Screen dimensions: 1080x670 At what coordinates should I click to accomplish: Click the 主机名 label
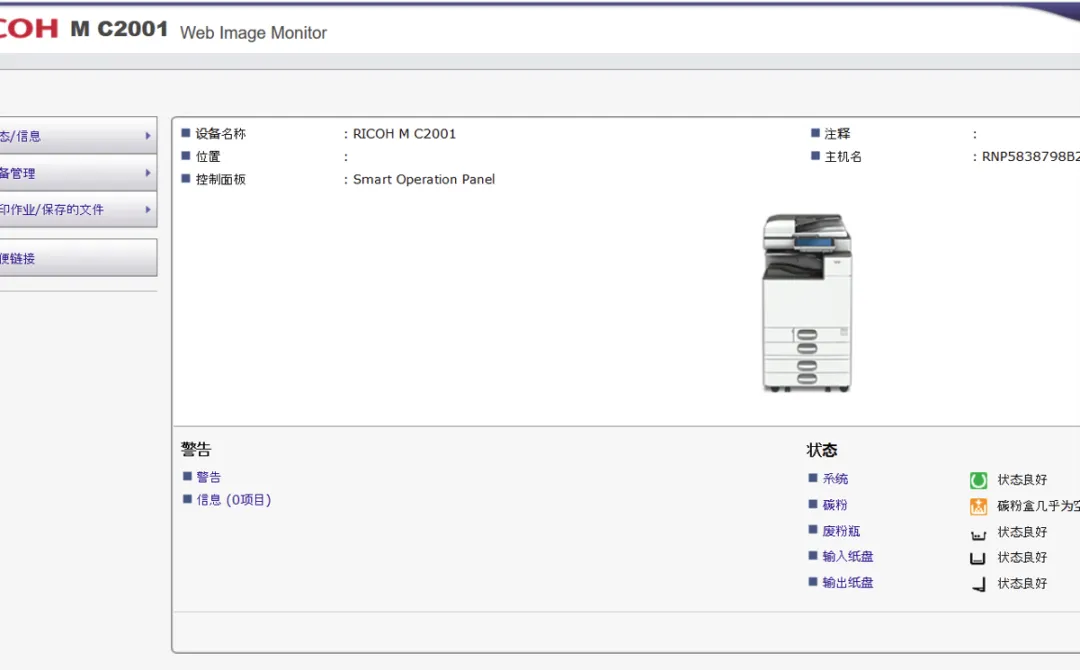tap(844, 156)
